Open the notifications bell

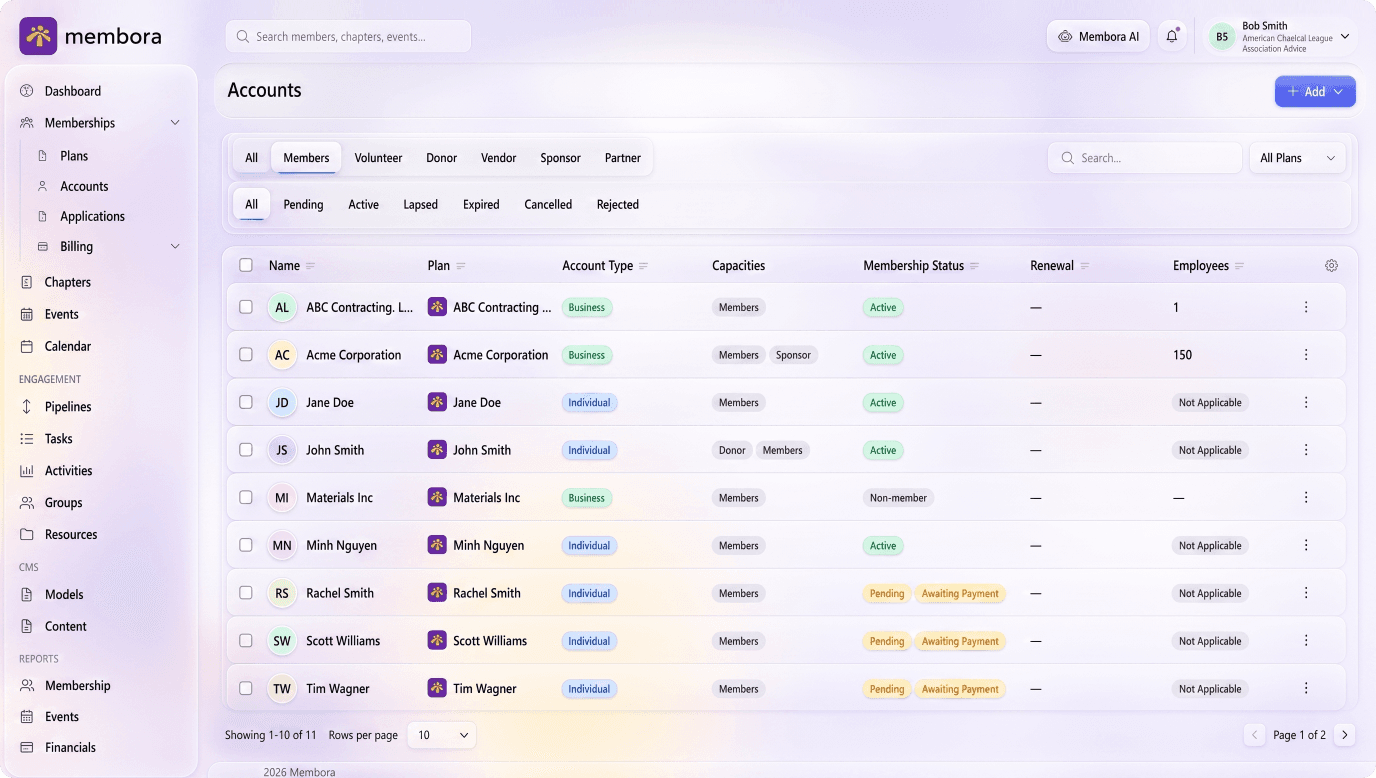click(x=1172, y=36)
